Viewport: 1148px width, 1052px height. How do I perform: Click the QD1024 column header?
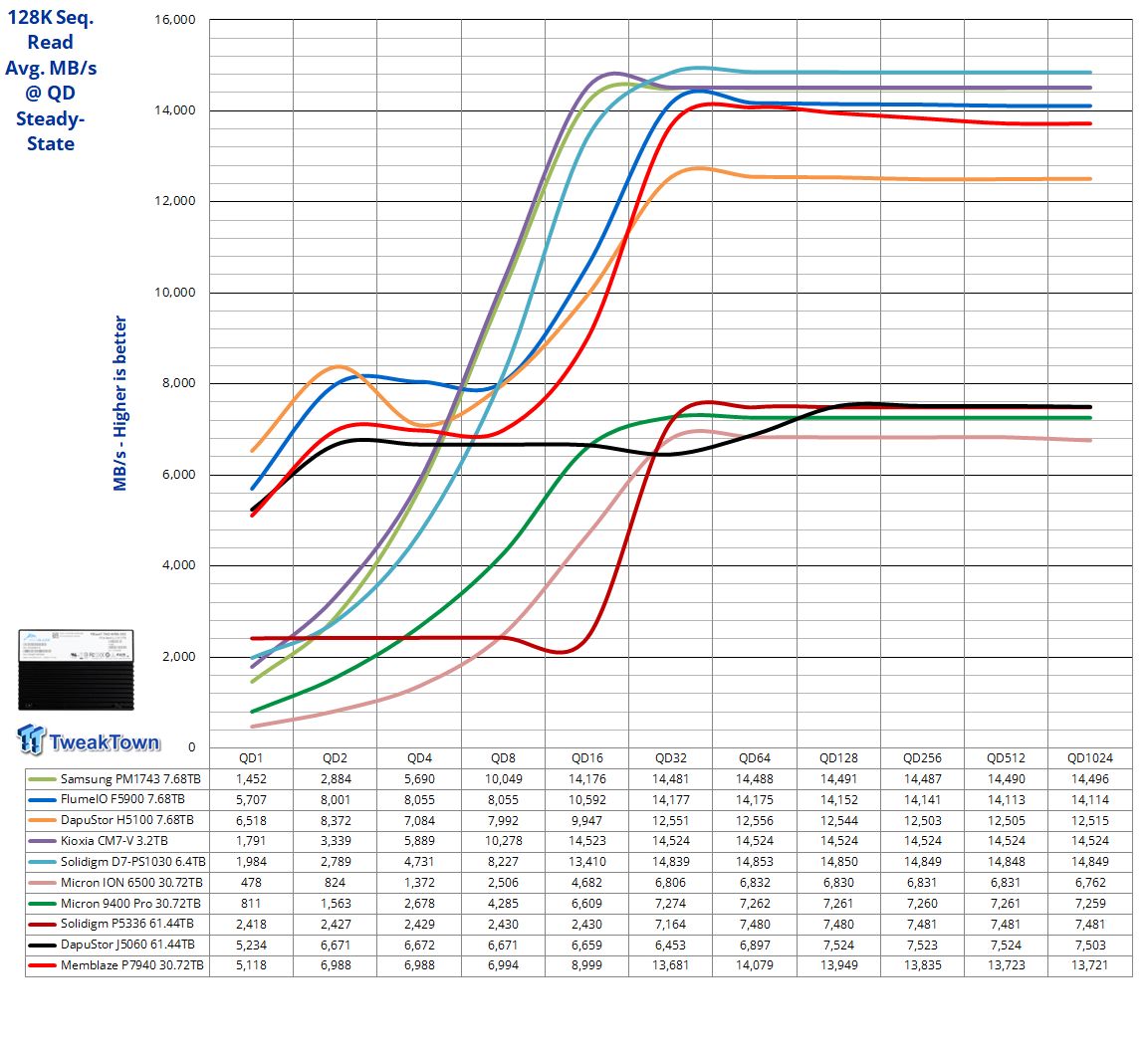pyautogui.click(x=1090, y=758)
